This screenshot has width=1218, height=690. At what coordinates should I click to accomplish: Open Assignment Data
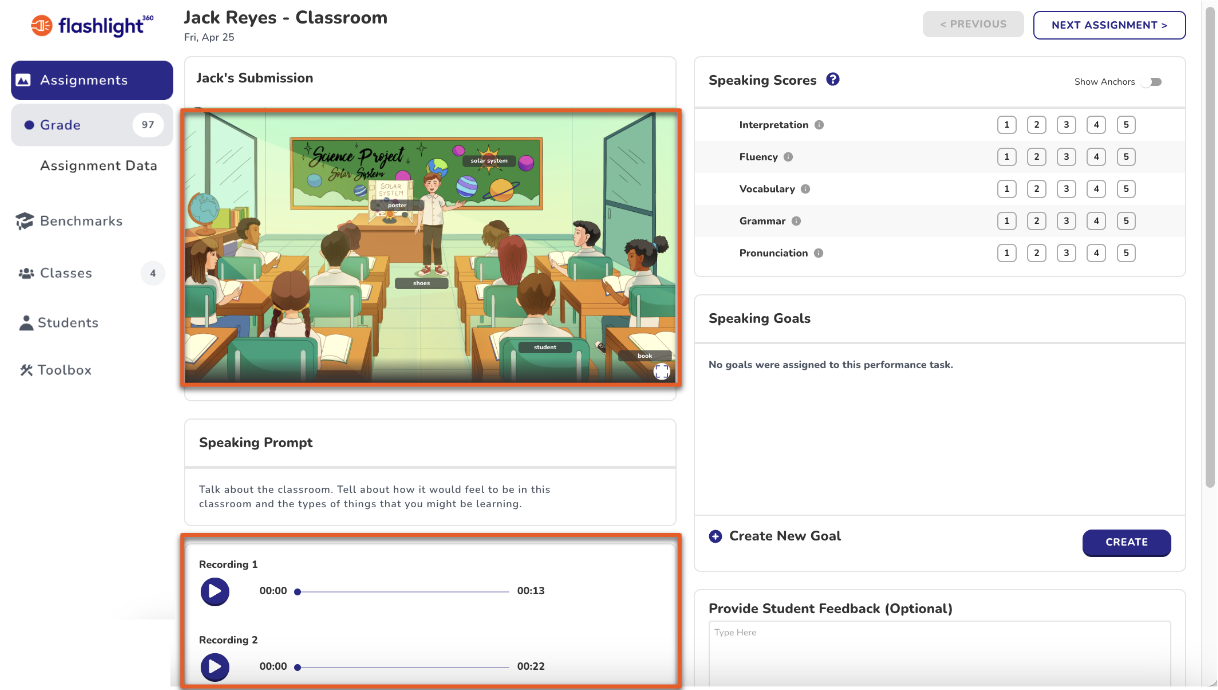click(x=98, y=166)
